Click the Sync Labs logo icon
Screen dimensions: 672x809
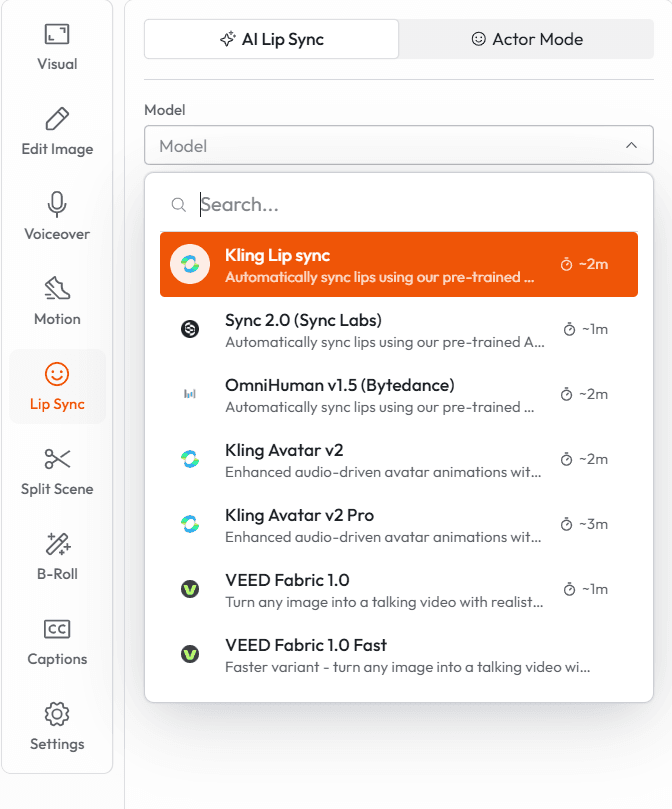190,329
